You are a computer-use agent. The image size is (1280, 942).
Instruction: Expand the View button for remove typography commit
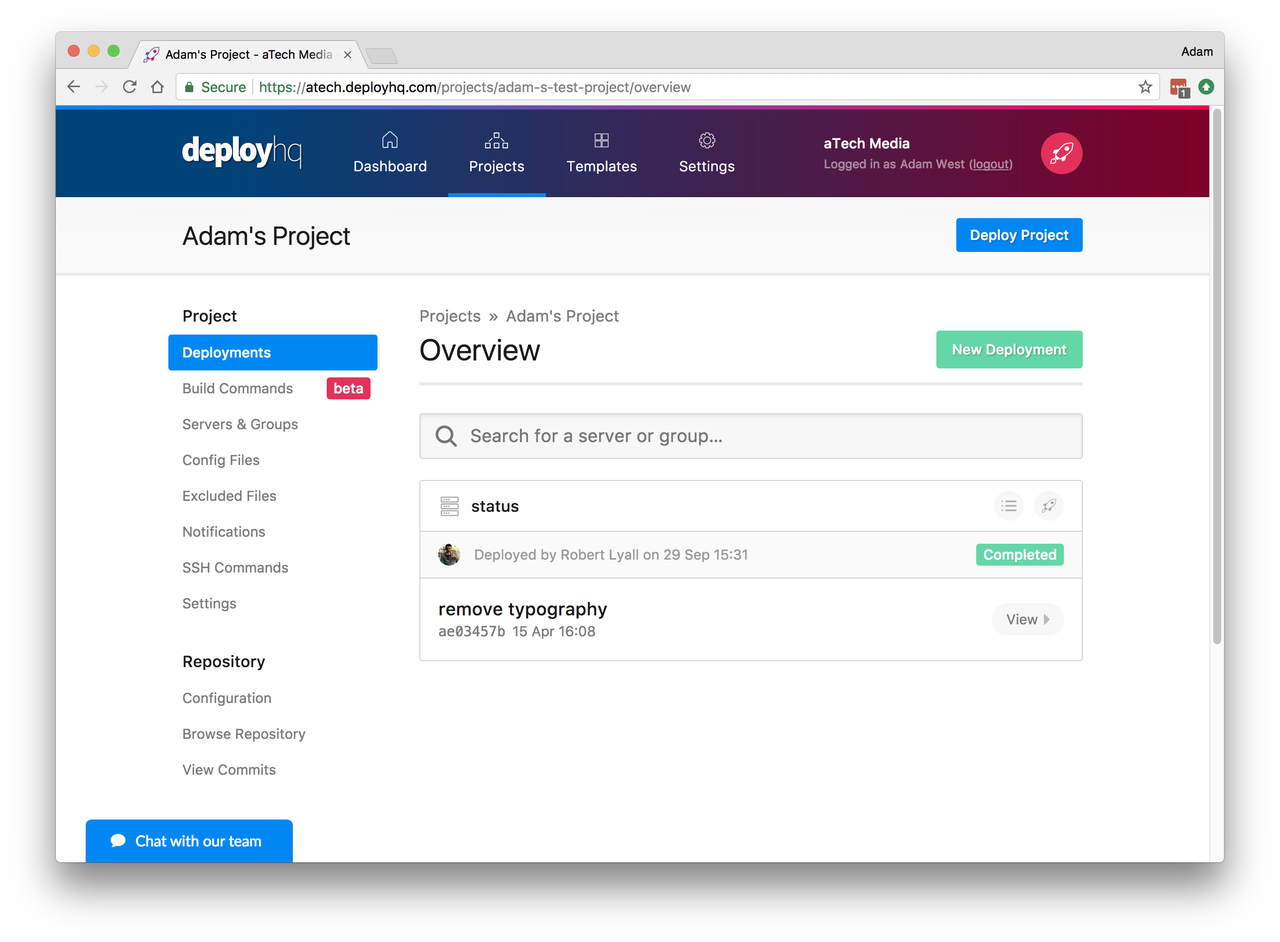tap(1027, 619)
